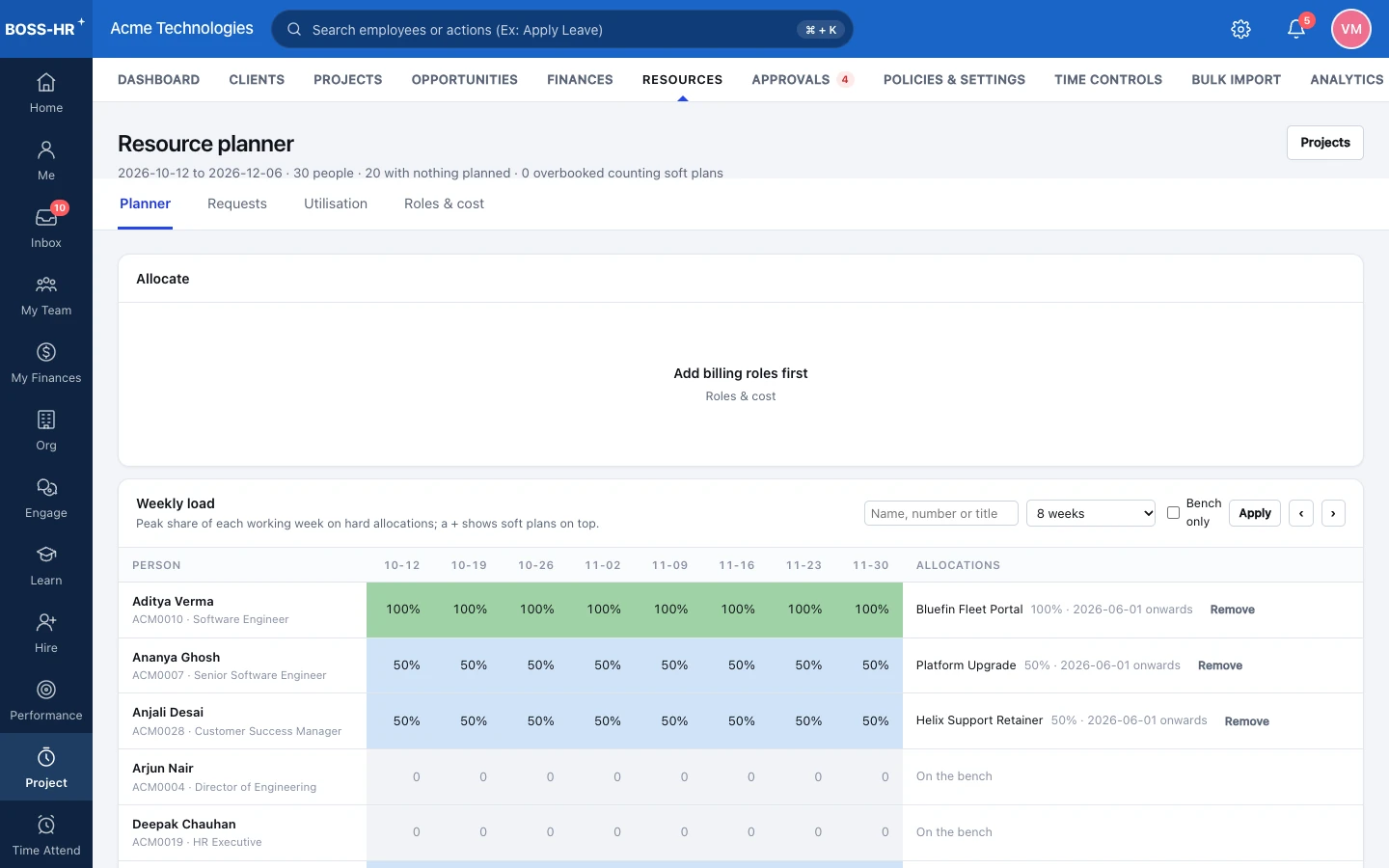The width and height of the screenshot is (1389, 868).
Task: Click the Acme Technologies company name
Action: click(181, 28)
